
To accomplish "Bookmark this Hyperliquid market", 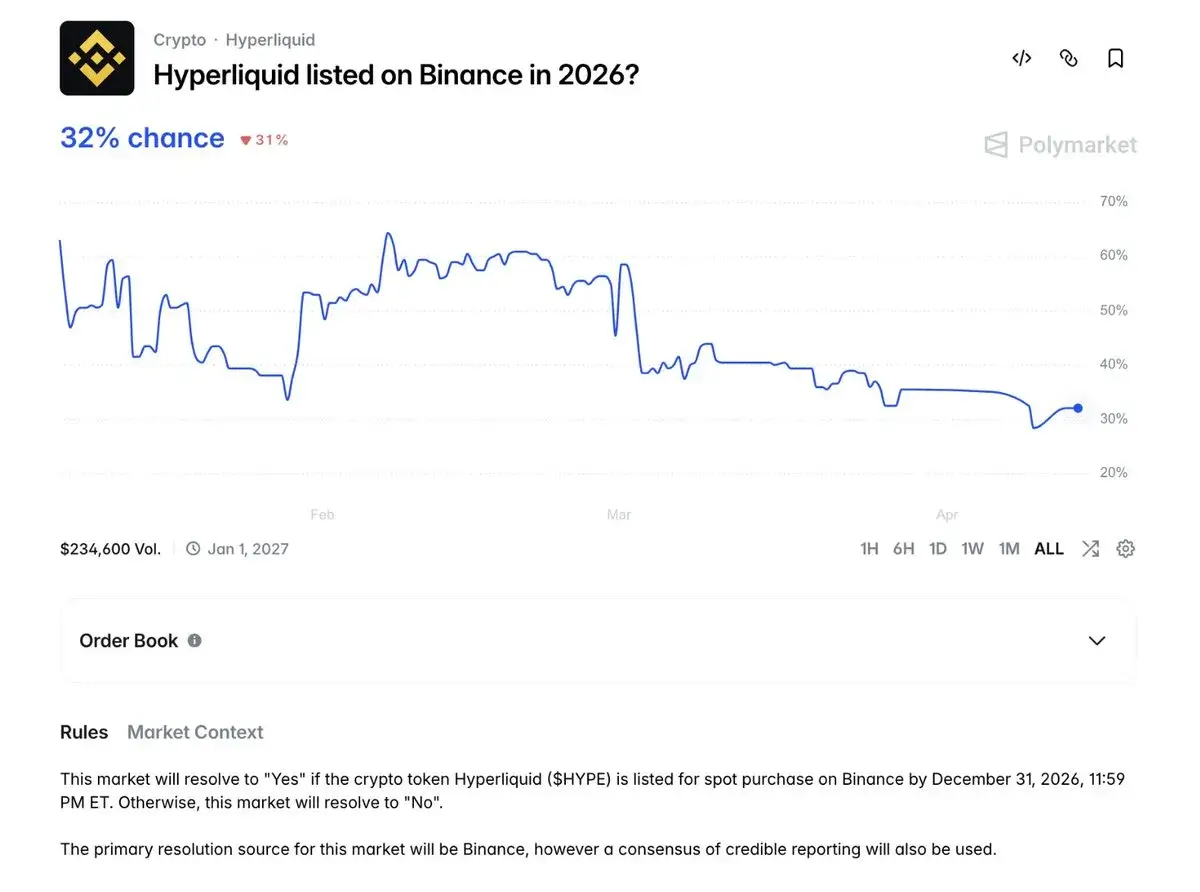I will click(1115, 58).
